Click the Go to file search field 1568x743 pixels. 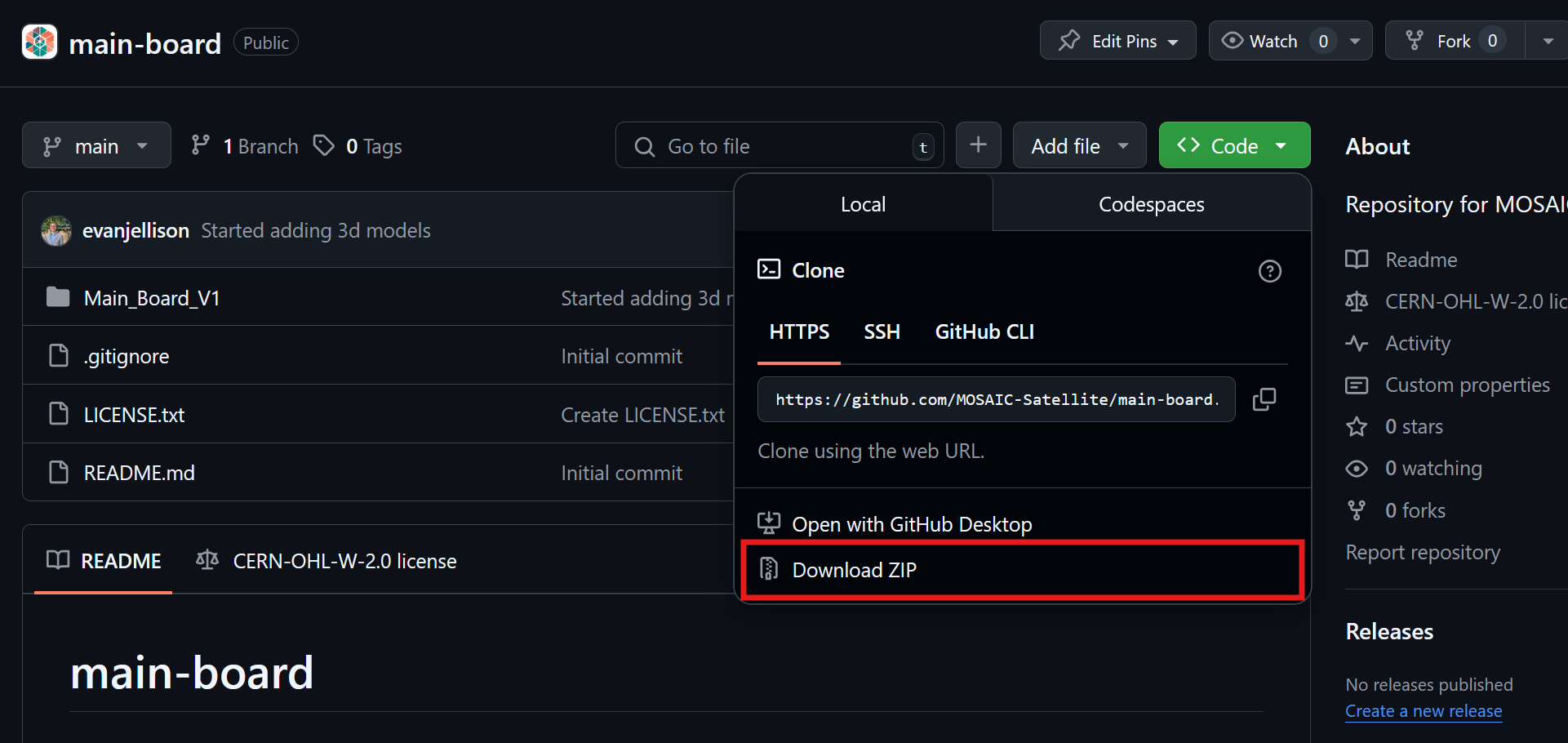[x=780, y=145]
